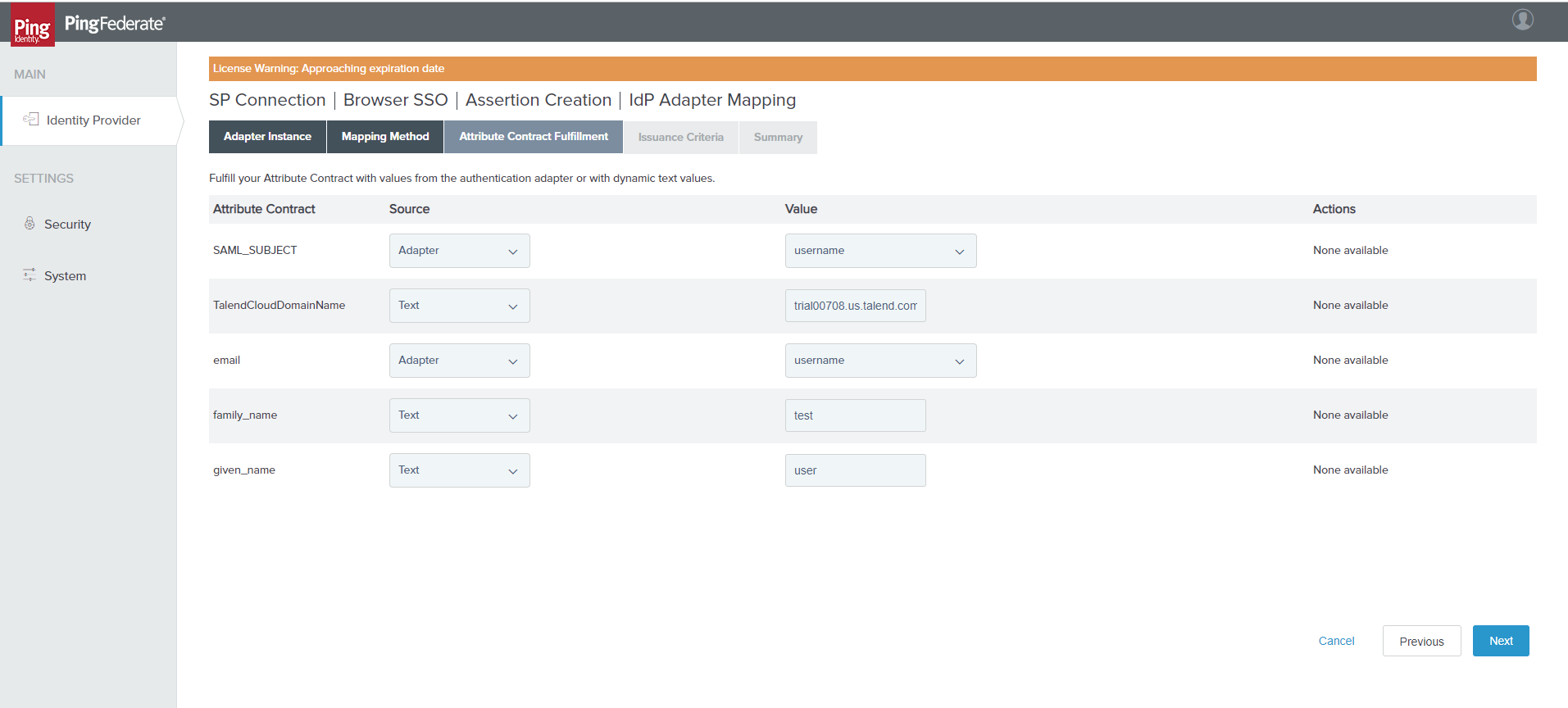
Task: Open the System settings menu
Action: [65, 276]
